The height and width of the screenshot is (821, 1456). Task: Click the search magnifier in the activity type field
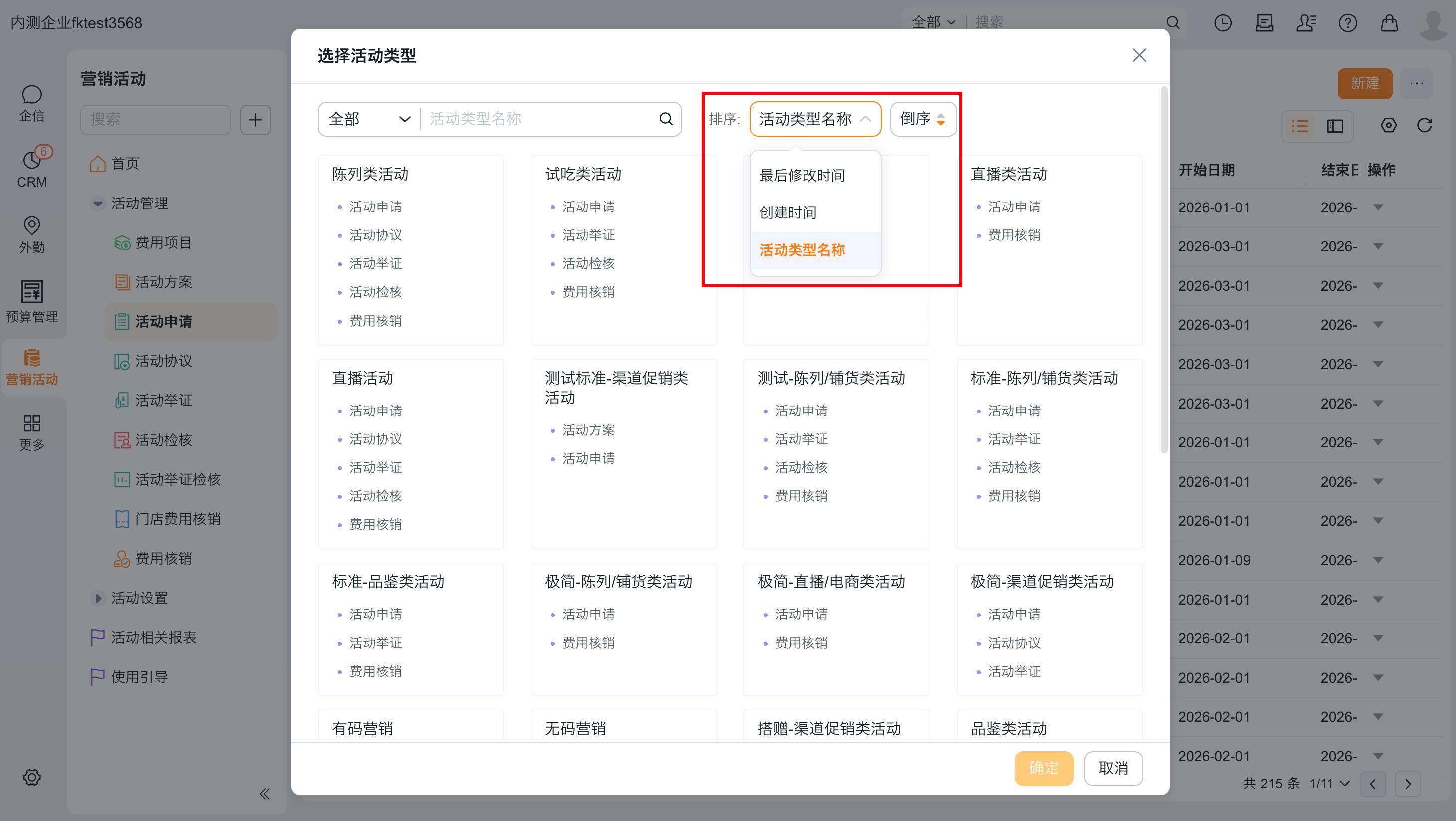(x=666, y=119)
